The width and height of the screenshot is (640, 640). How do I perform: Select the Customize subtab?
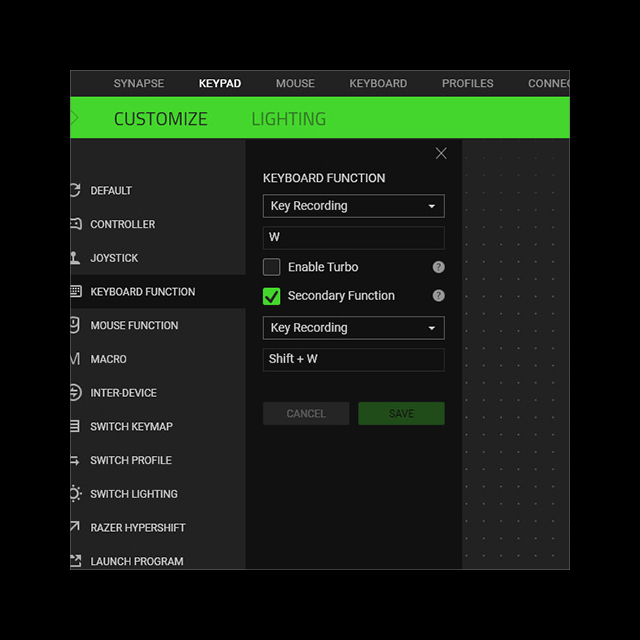coord(160,119)
